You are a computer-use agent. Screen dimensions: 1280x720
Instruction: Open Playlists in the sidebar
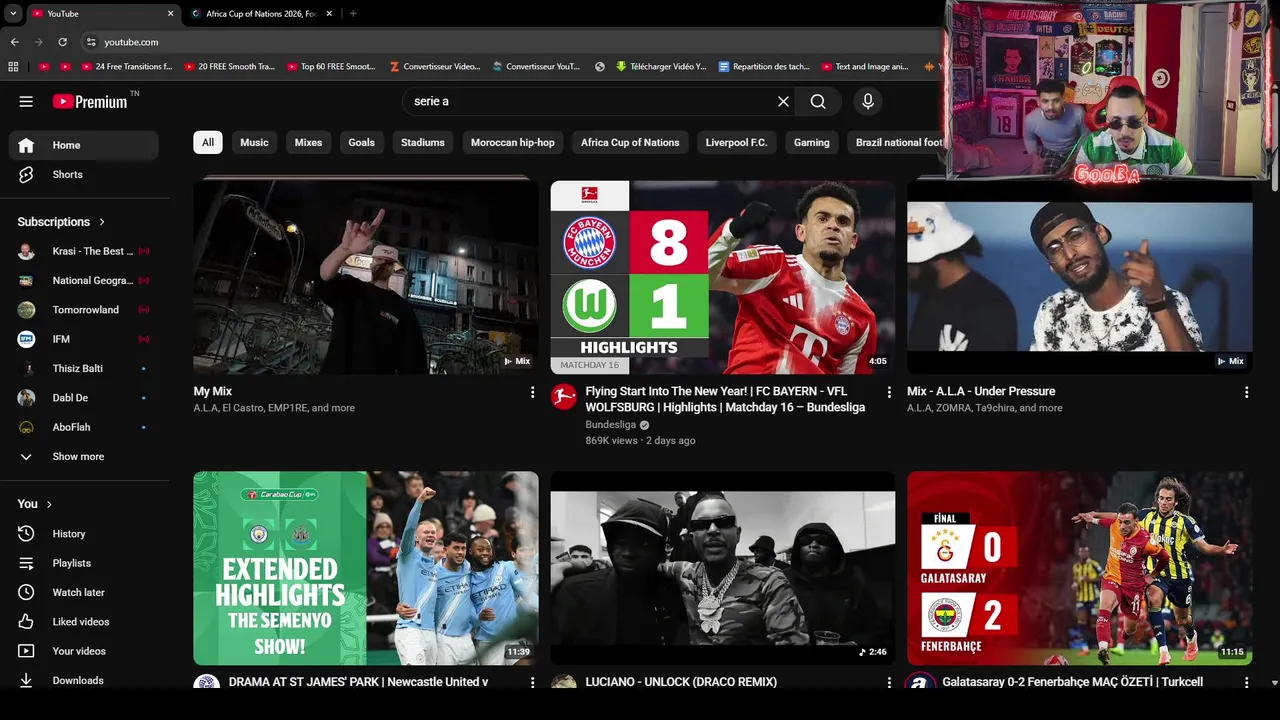pyautogui.click(x=83, y=563)
